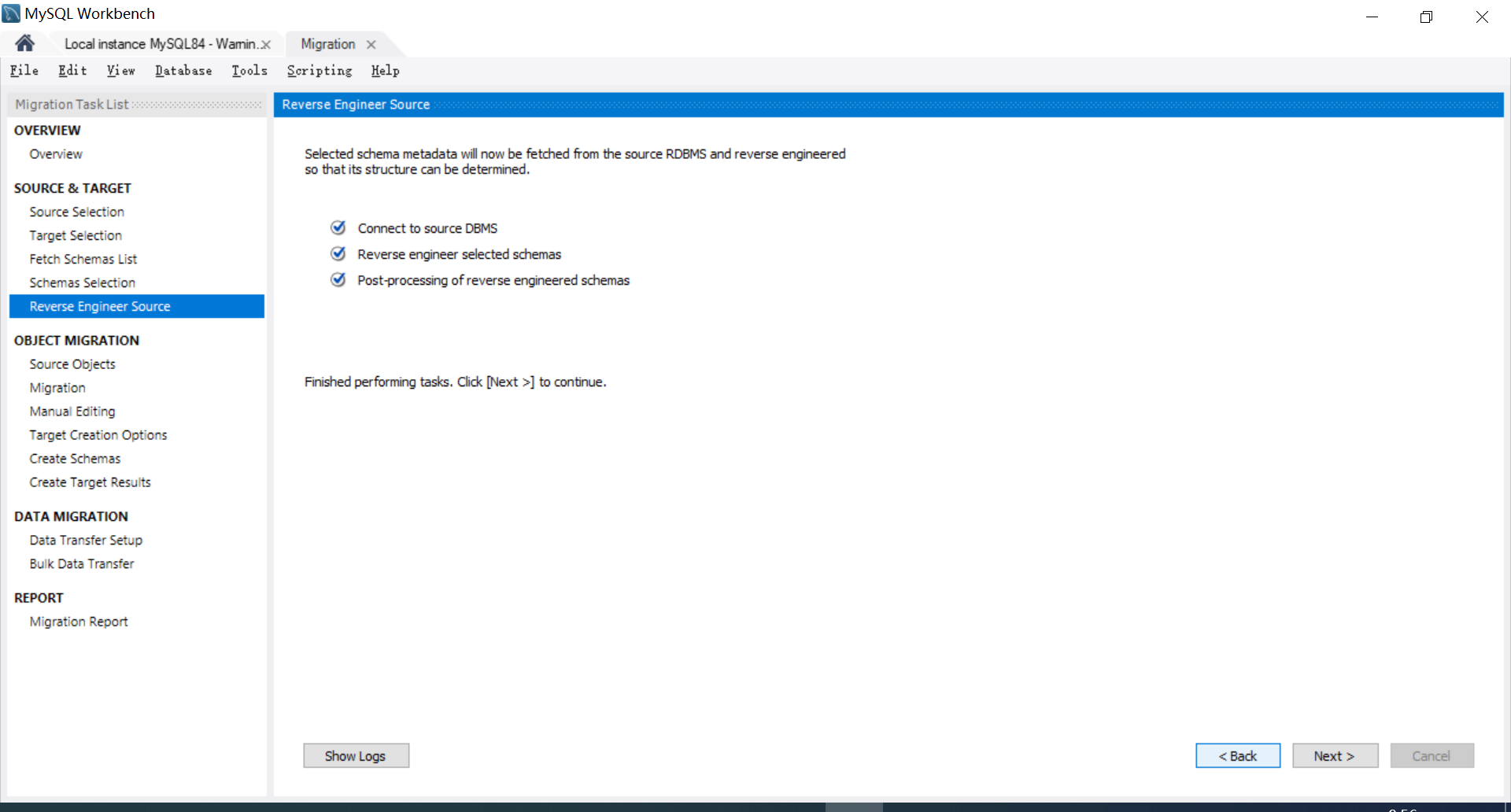The width and height of the screenshot is (1511, 812).
Task: Select Manual Editing step
Action: (x=72, y=412)
